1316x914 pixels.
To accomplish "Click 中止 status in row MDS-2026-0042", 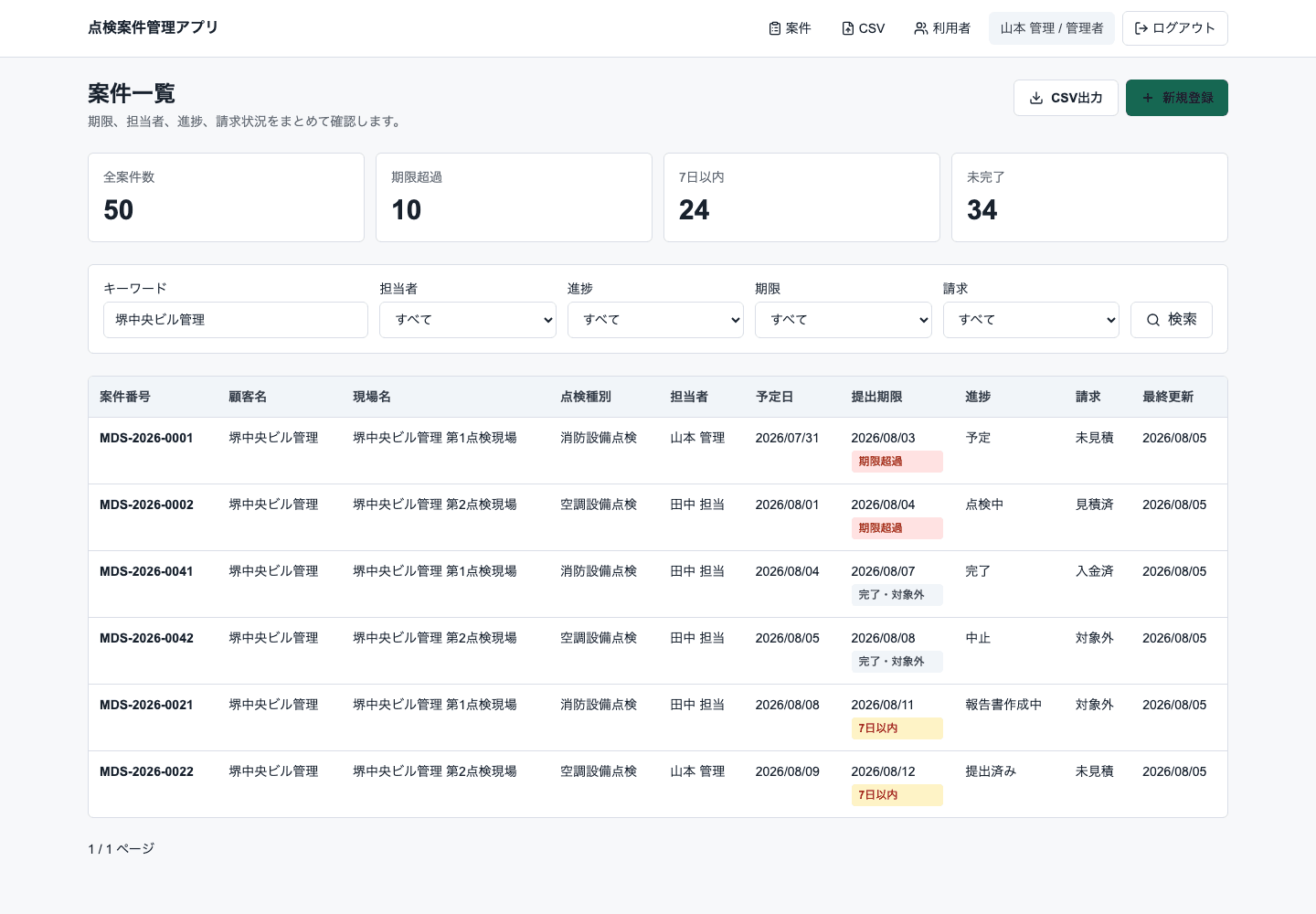I will pos(978,638).
